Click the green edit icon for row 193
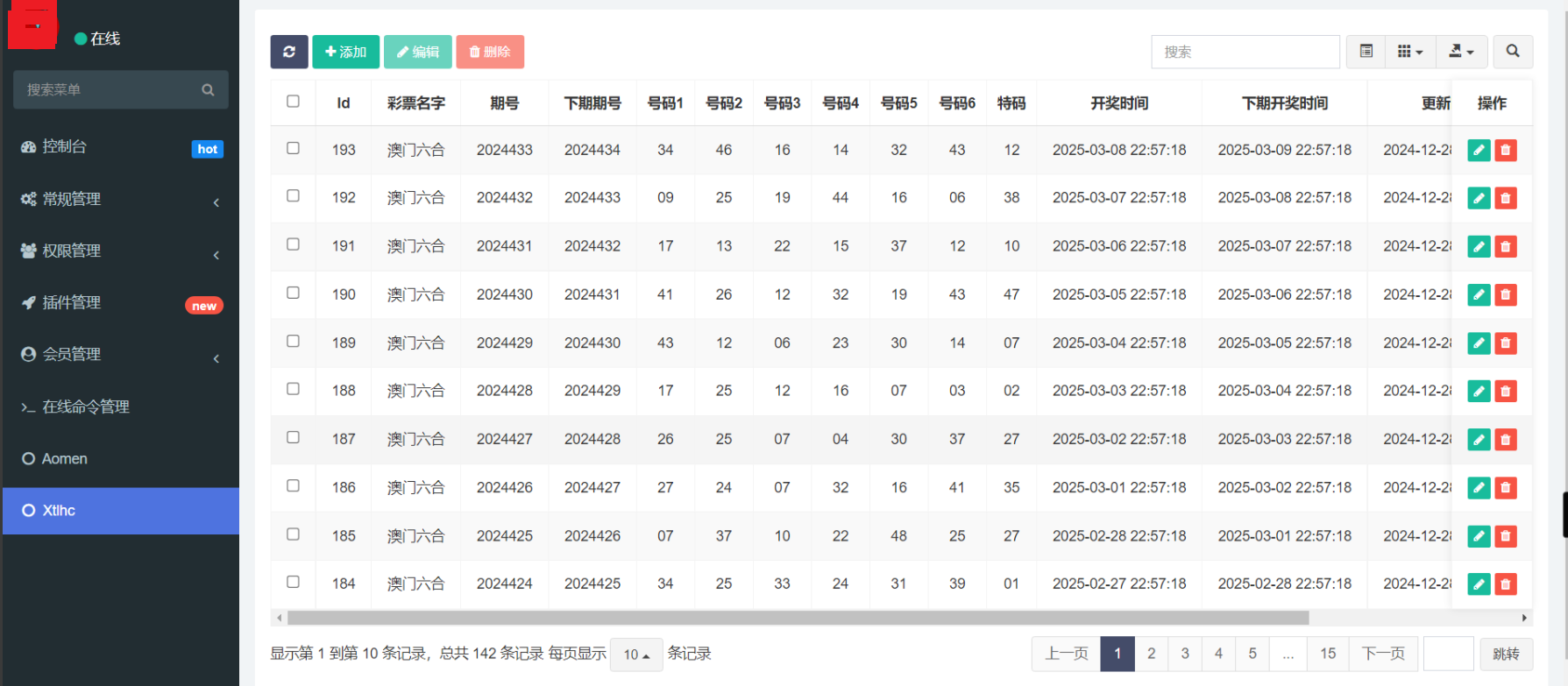Viewport: 1568px width, 686px height. [x=1479, y=151]
